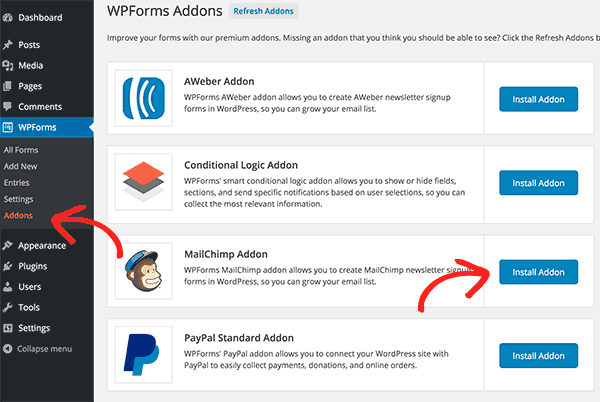Click the Users person icon
Screen dimensions: 600x402
[8, 287]
